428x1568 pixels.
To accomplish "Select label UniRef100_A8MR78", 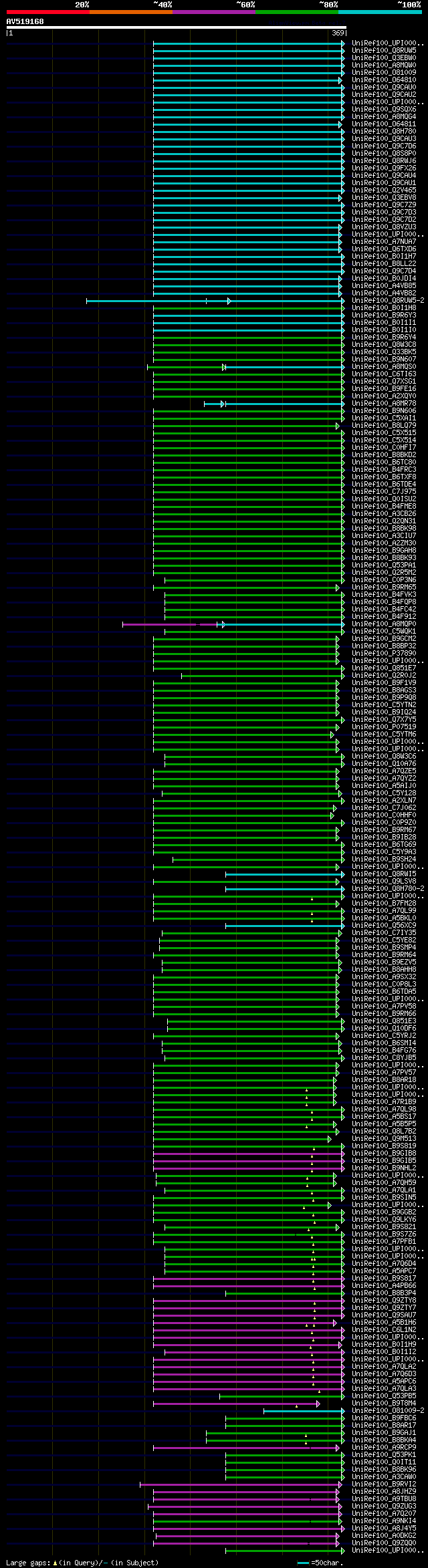I will pyautogui.click(x=384, y=403).
